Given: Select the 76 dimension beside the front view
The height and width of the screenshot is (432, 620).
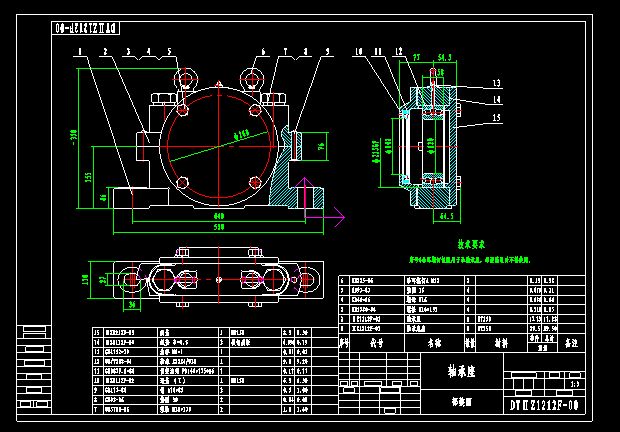Looking at the screenshot, I should click(321, 146).
